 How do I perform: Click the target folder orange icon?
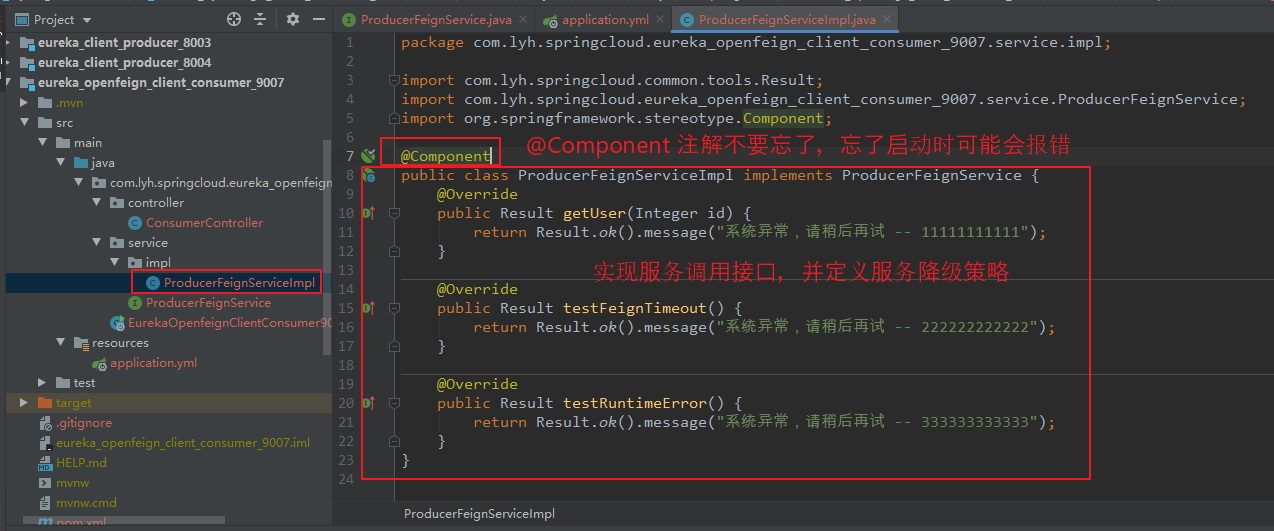45,403
